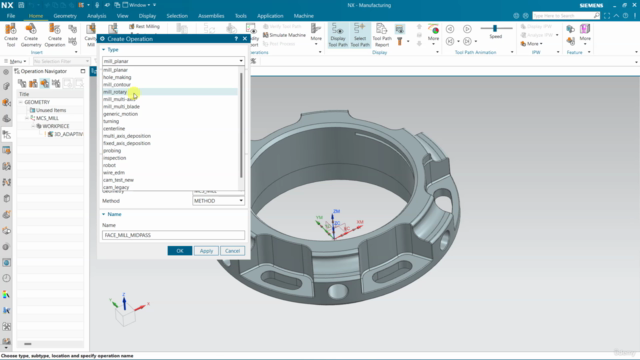Screen dimensions: 640x360
Task: Collapse the Name section of the dialog
Action: 104,214
